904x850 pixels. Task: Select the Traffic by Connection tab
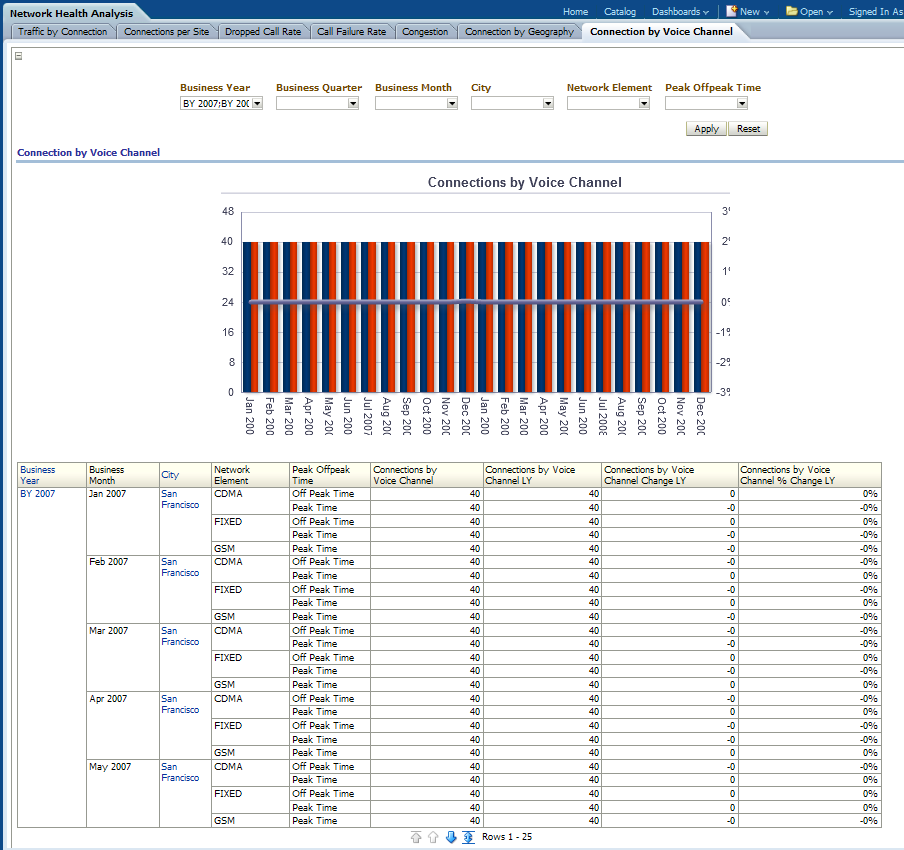(x=62, y=32)
